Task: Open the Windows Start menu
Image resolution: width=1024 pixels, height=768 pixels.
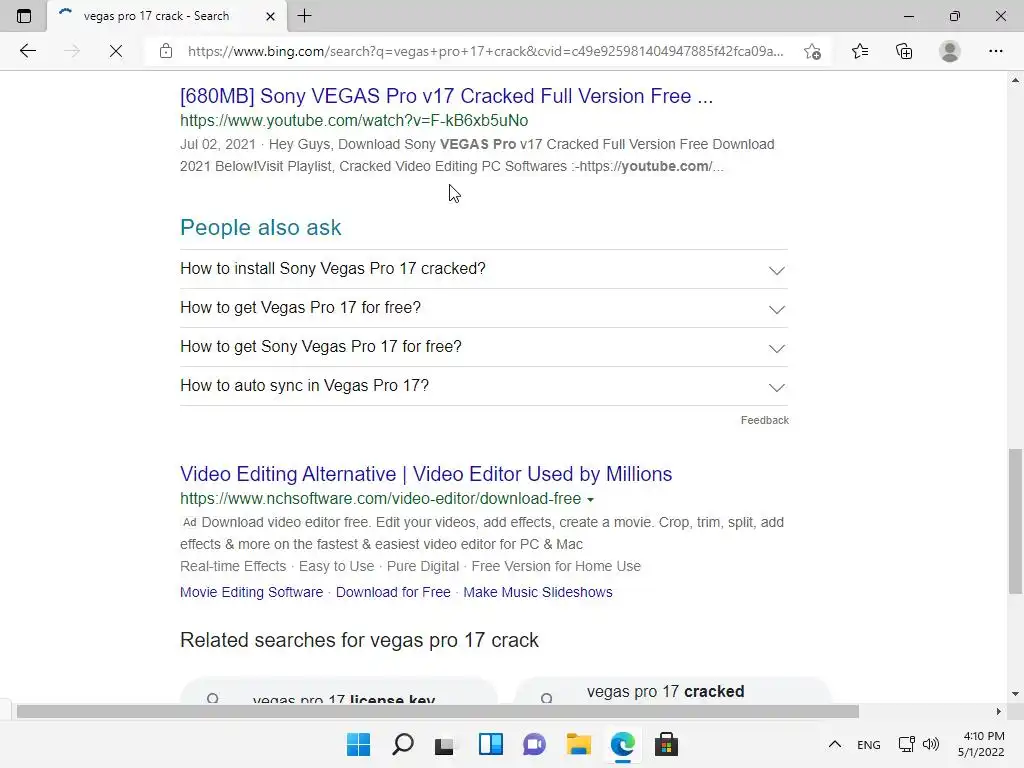Action: 358,744
